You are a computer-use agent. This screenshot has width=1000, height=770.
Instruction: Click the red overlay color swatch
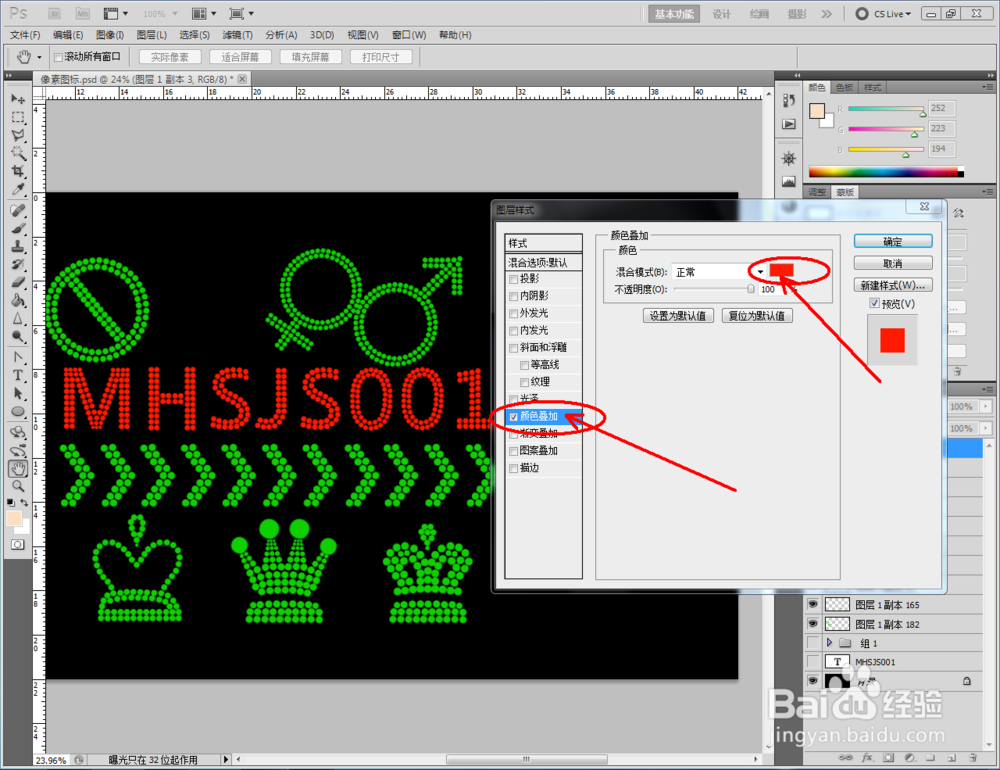pos(781,270)
